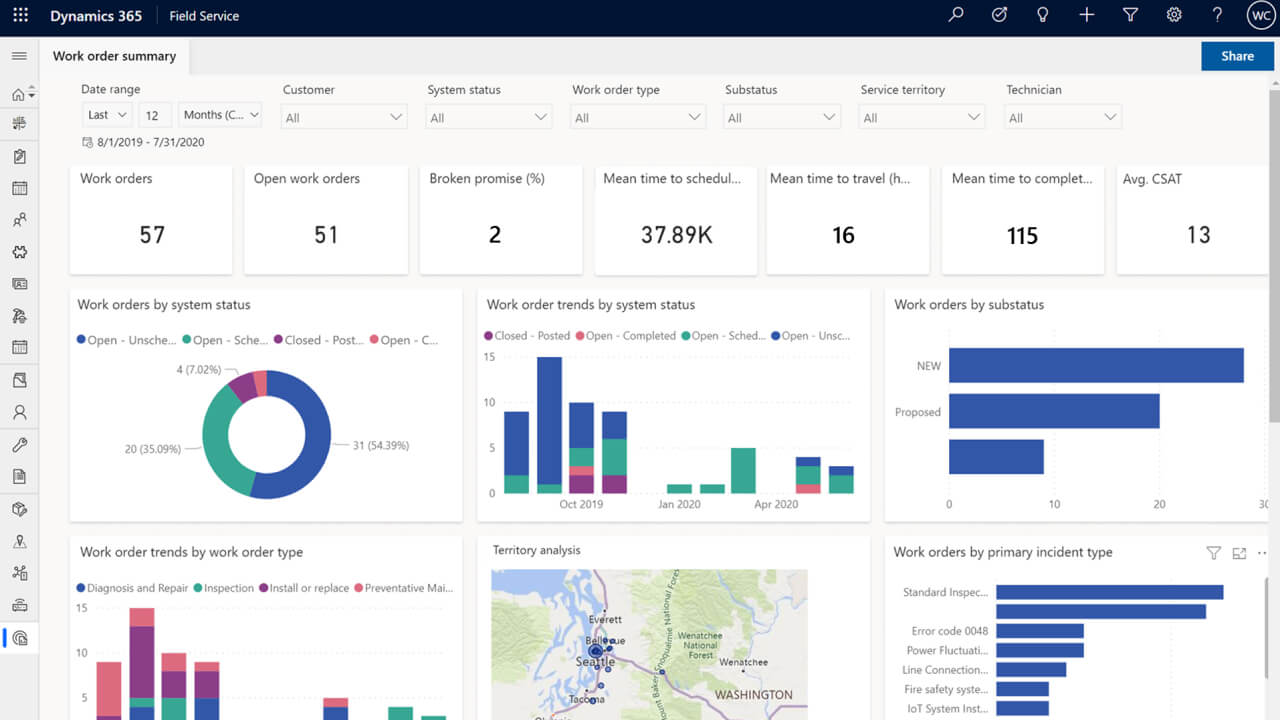Viewport: 1280px width, 720px height.
Task: Switch to the Work order summary tab
Action: click(x=115, y=56)
